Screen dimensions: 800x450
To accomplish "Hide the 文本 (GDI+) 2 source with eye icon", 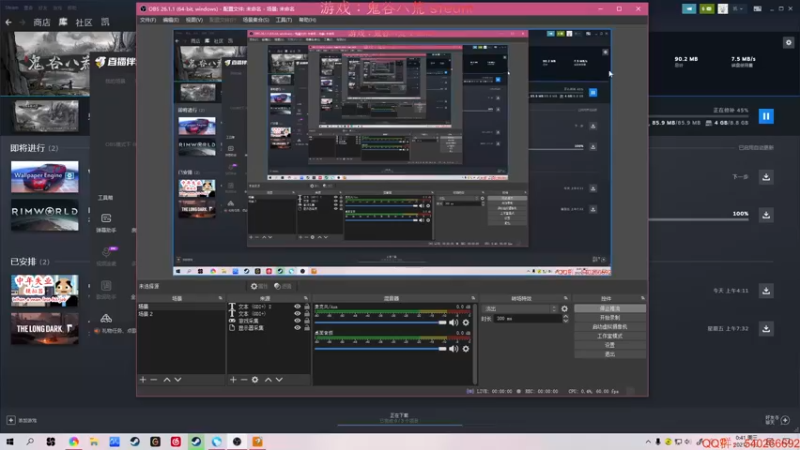I will pyautogui.click(x=297, y=307).
